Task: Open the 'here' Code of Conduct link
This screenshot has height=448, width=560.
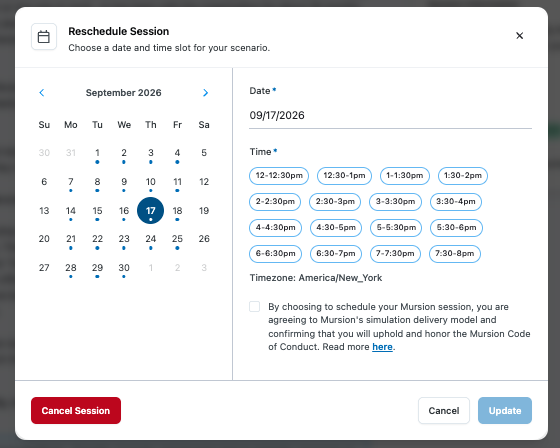Action: pos(382,347)
